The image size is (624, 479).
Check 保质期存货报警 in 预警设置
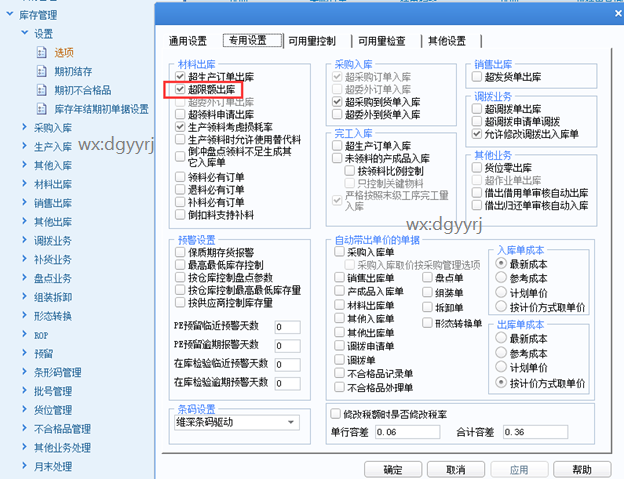[179, 253]
